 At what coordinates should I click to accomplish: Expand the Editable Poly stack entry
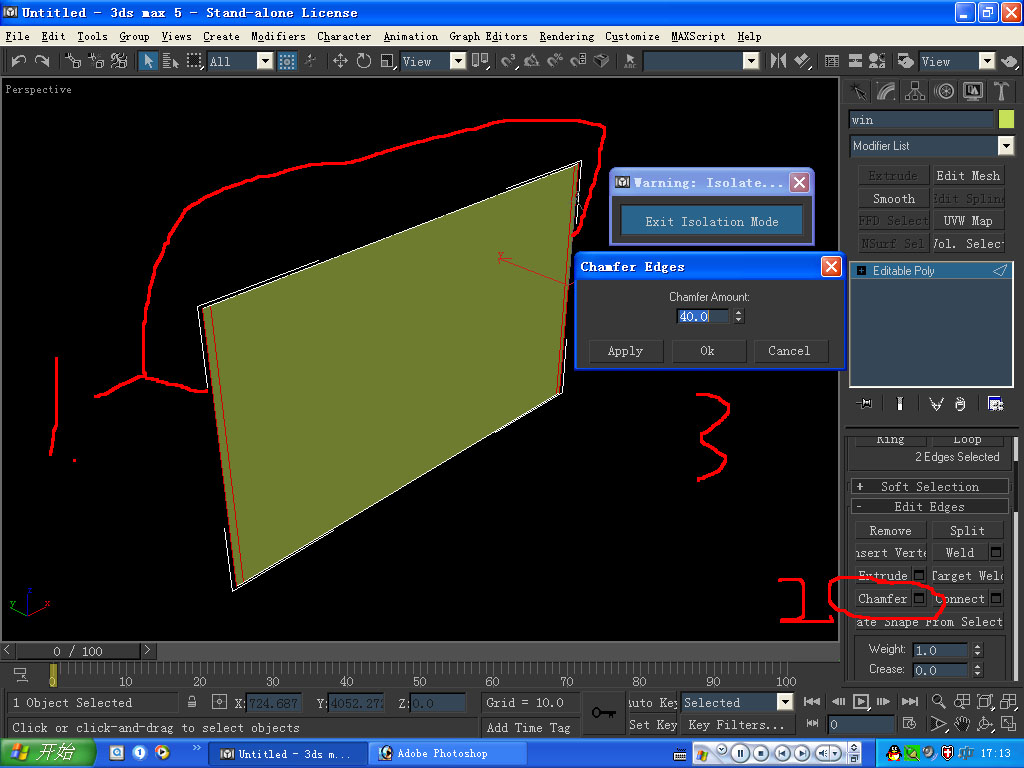[x=861, y=270]
